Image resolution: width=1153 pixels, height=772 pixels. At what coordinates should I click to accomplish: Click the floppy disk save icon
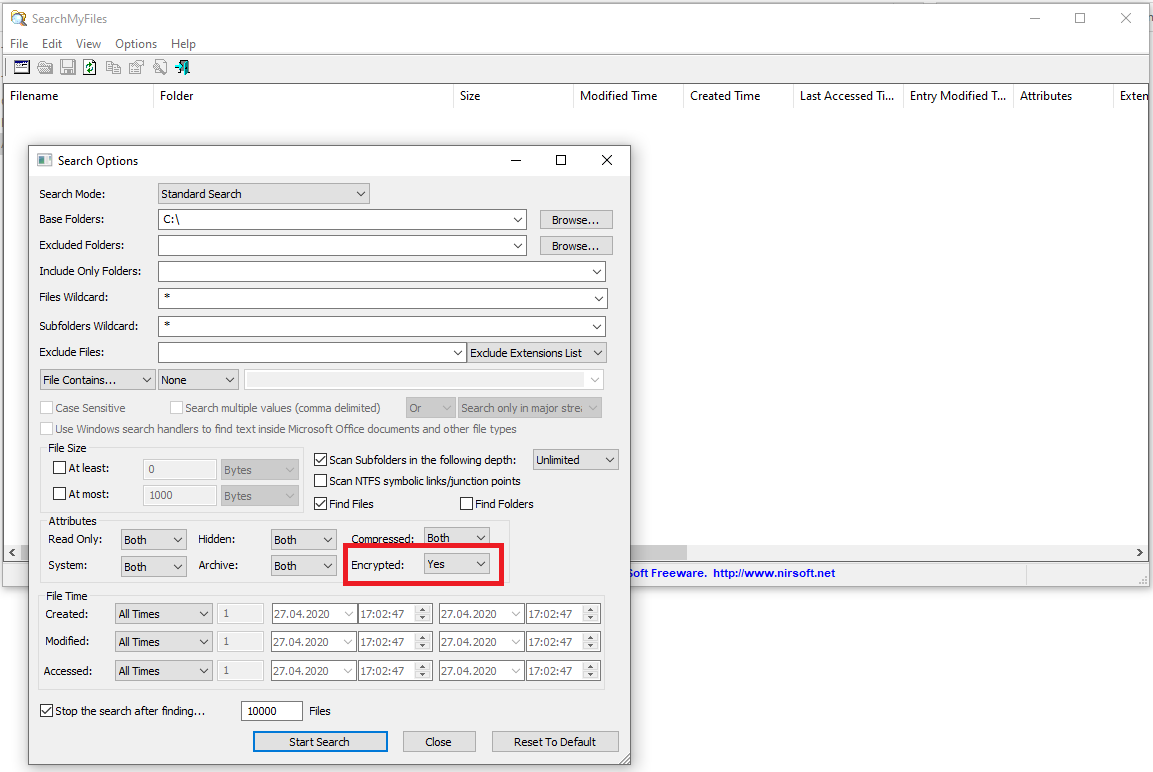coord(67,67)
